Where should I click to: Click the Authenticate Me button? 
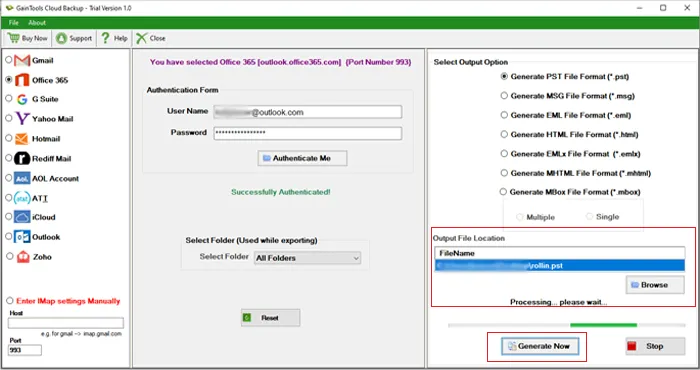tap(302, 158)
